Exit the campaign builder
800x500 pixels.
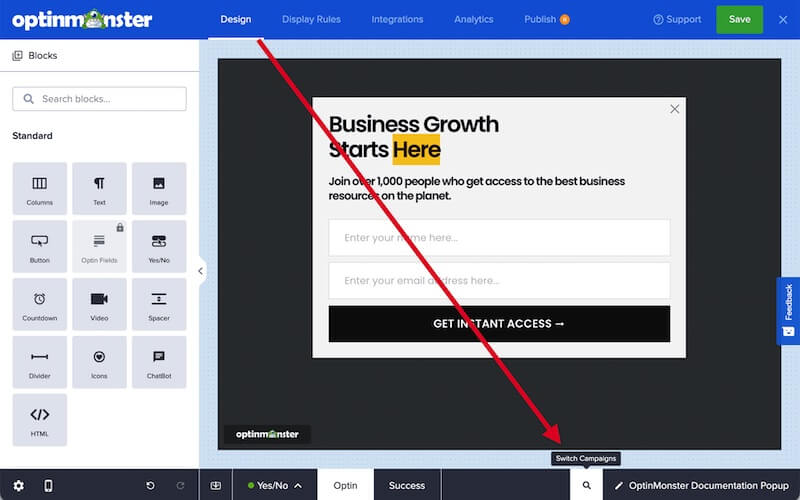(783, 19)
